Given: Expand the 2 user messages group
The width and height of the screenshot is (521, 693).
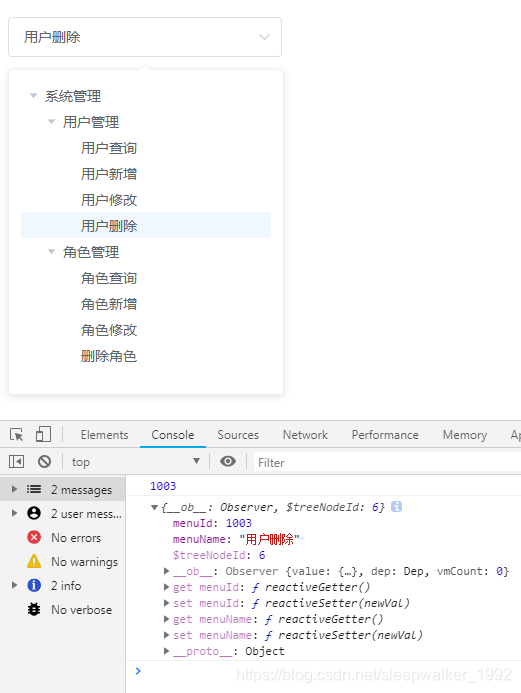Looking at the screenshot, I should pos(14,513).
